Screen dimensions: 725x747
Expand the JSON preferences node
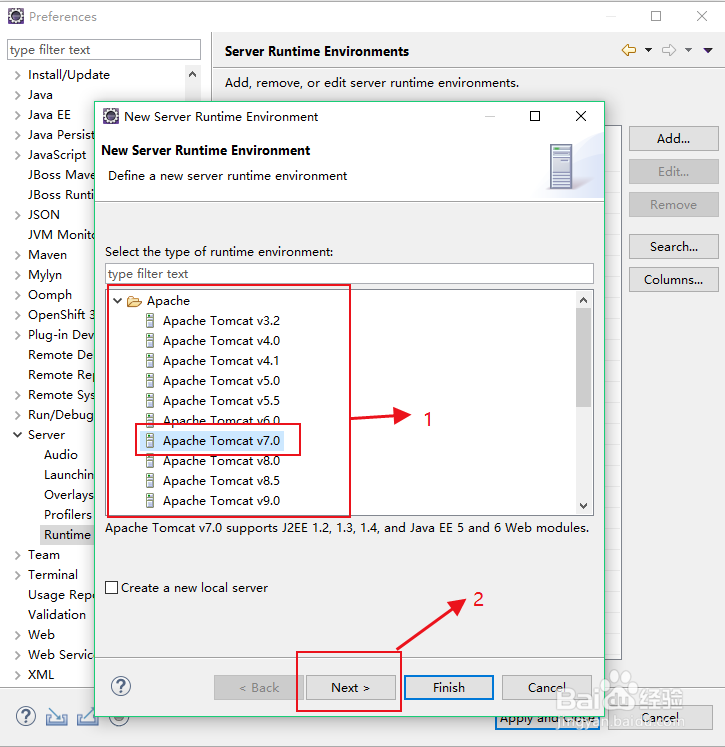pos(18,215)
